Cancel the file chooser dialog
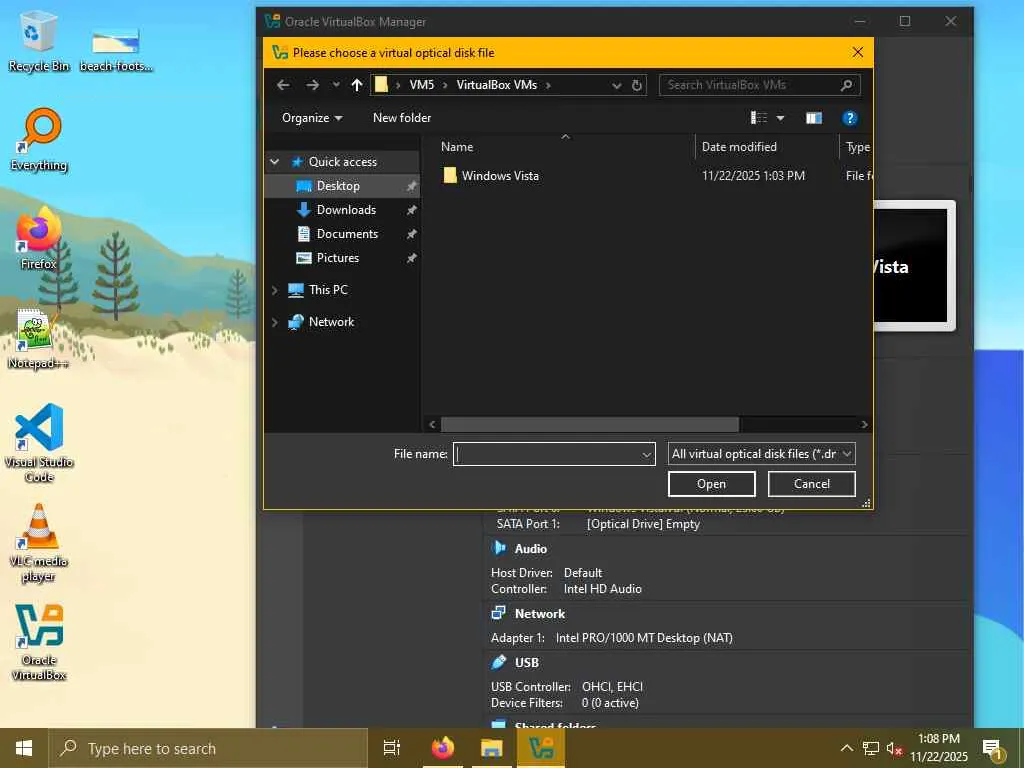The height and width of the screenshot is (768, 1024). (811, 484)
